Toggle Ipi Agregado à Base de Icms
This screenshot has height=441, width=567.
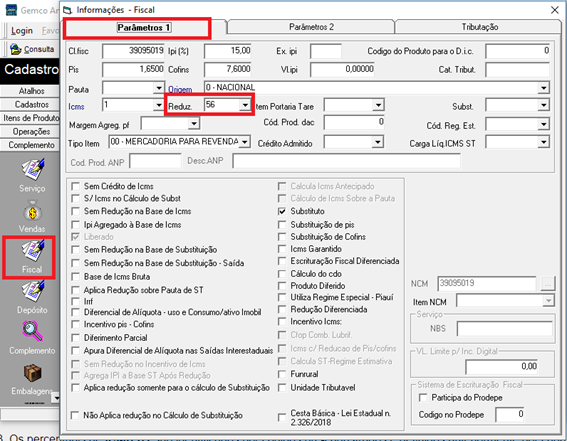pos(75,225)
